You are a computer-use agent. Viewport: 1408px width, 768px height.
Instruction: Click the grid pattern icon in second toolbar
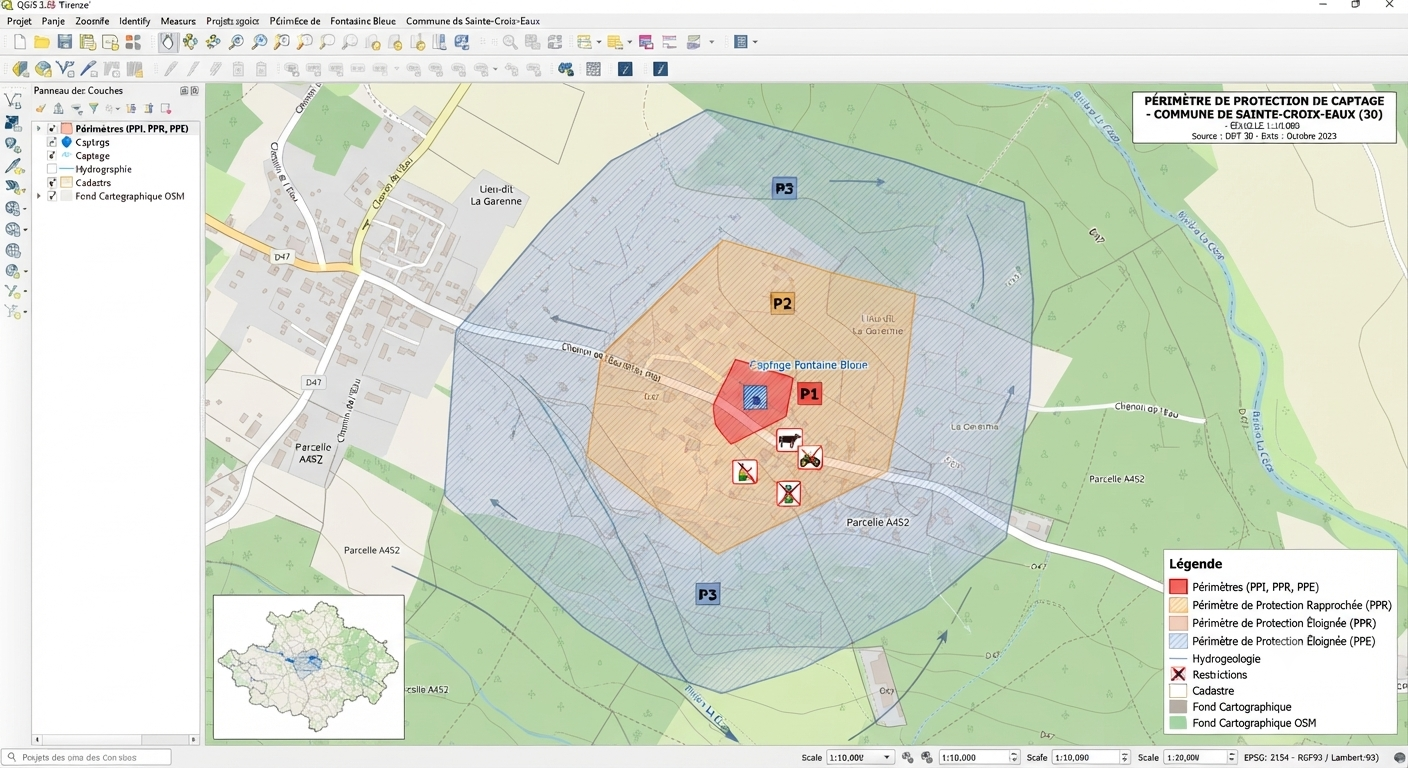point(594,69)
